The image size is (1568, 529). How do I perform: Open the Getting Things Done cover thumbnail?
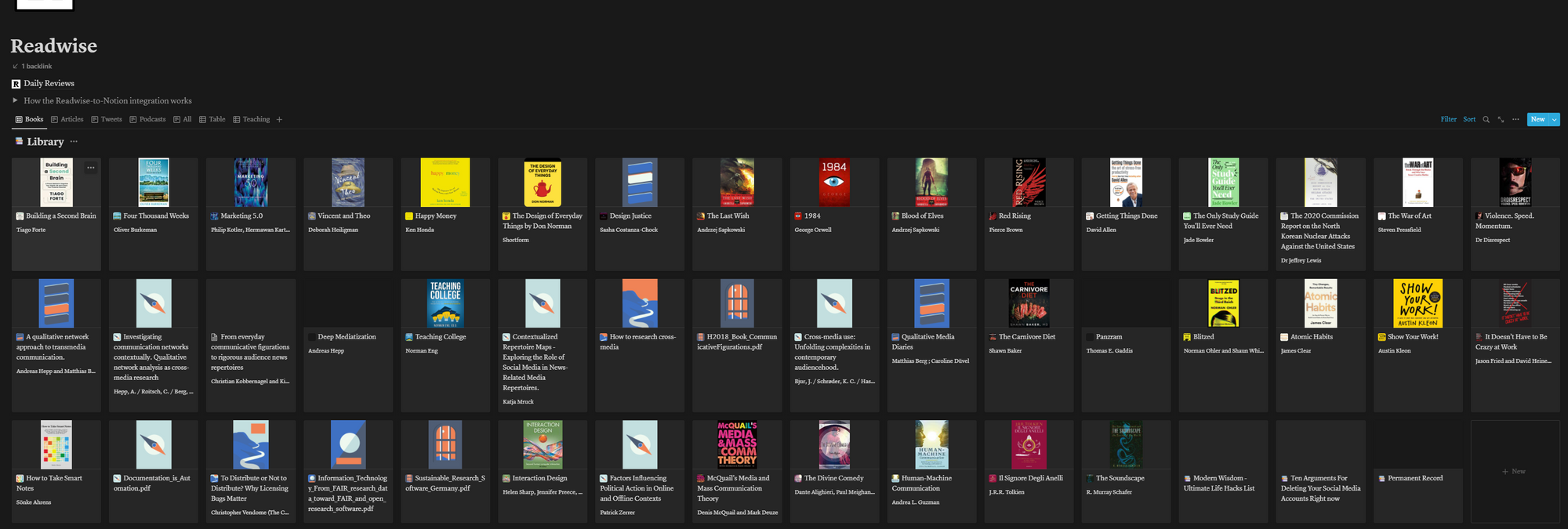tap(1126, 183)
